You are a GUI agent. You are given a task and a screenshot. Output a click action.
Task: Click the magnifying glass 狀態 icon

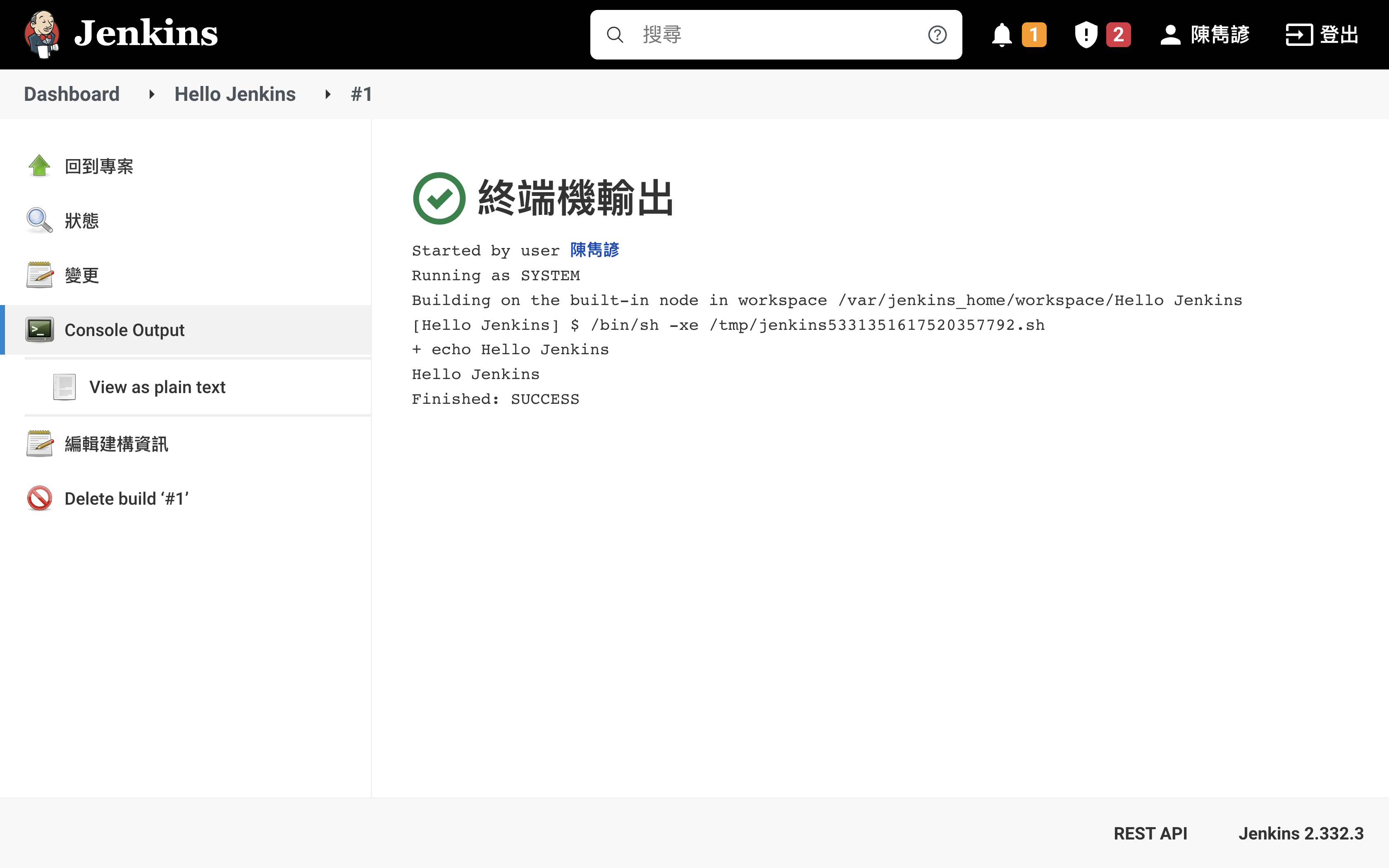[x=40, y=220]
